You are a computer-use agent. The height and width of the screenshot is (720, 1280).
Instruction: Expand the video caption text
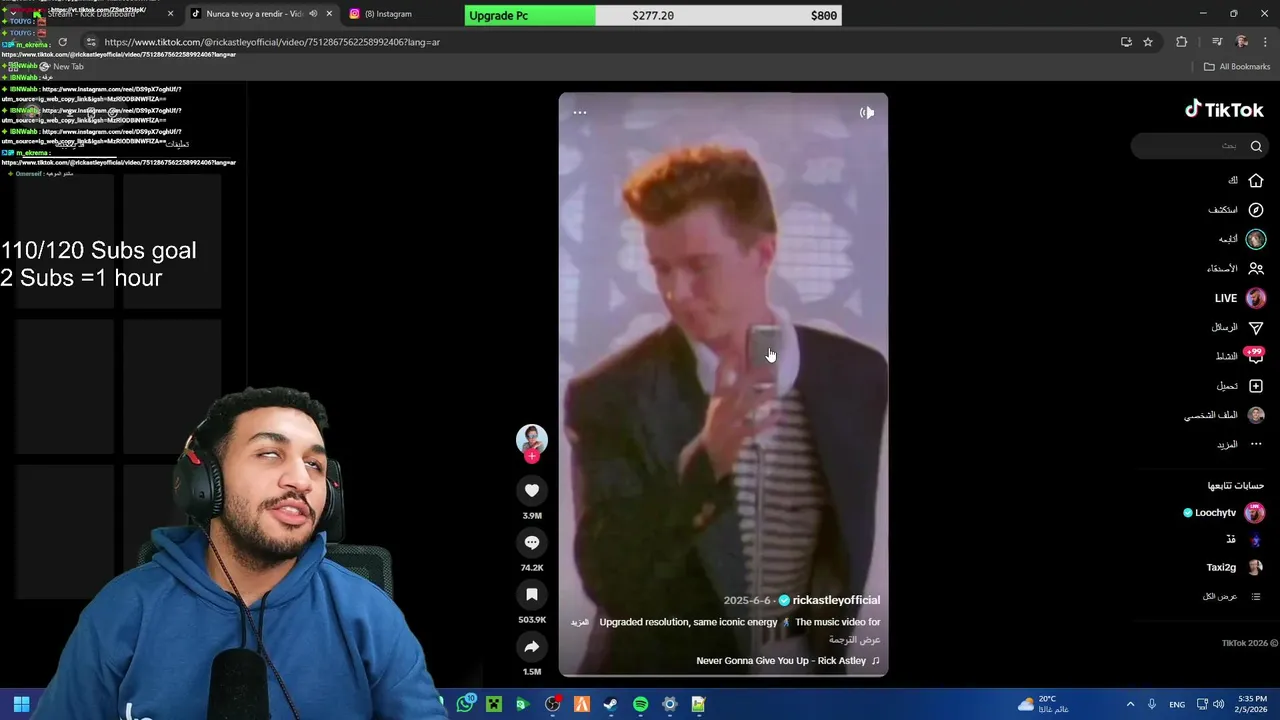tap(580, 622)
